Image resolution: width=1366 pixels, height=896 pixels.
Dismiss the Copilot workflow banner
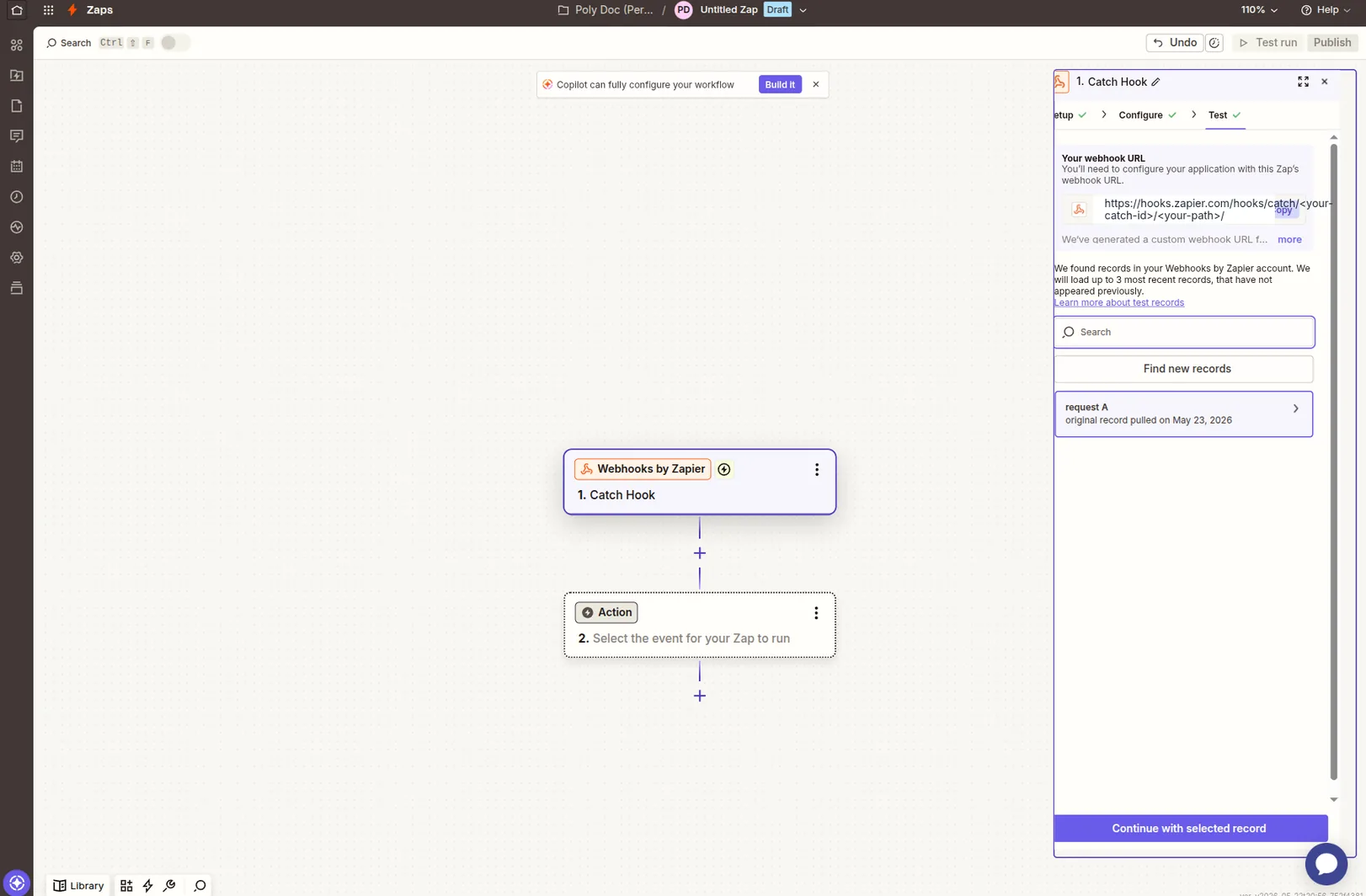pos(815,85)
